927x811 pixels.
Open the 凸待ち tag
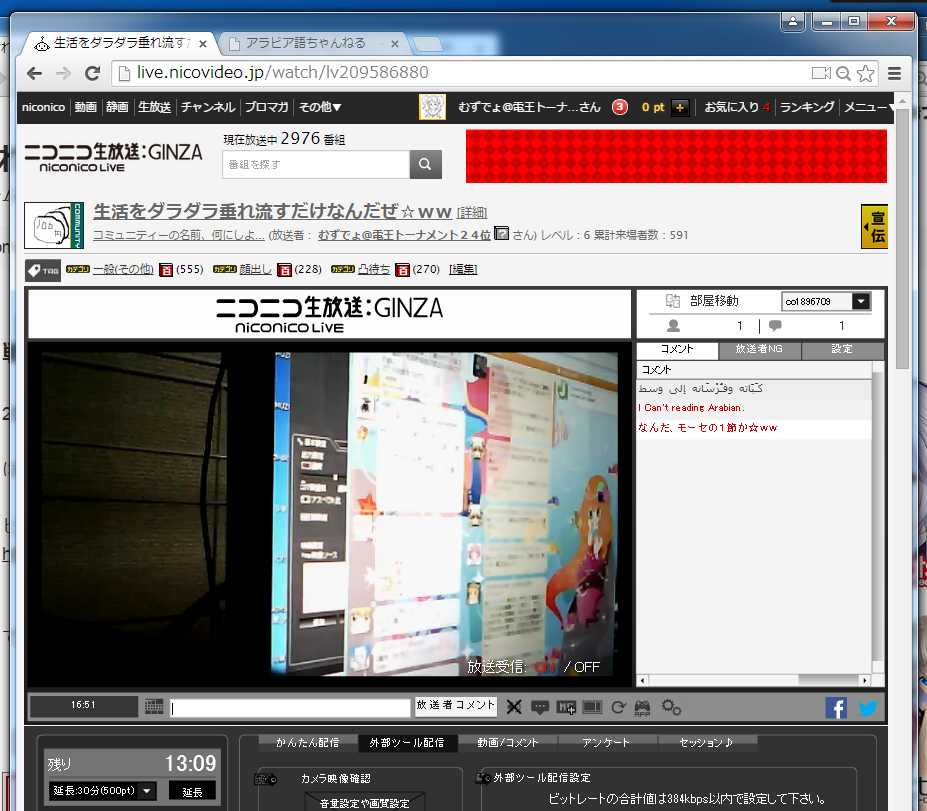tap(374, 269)
